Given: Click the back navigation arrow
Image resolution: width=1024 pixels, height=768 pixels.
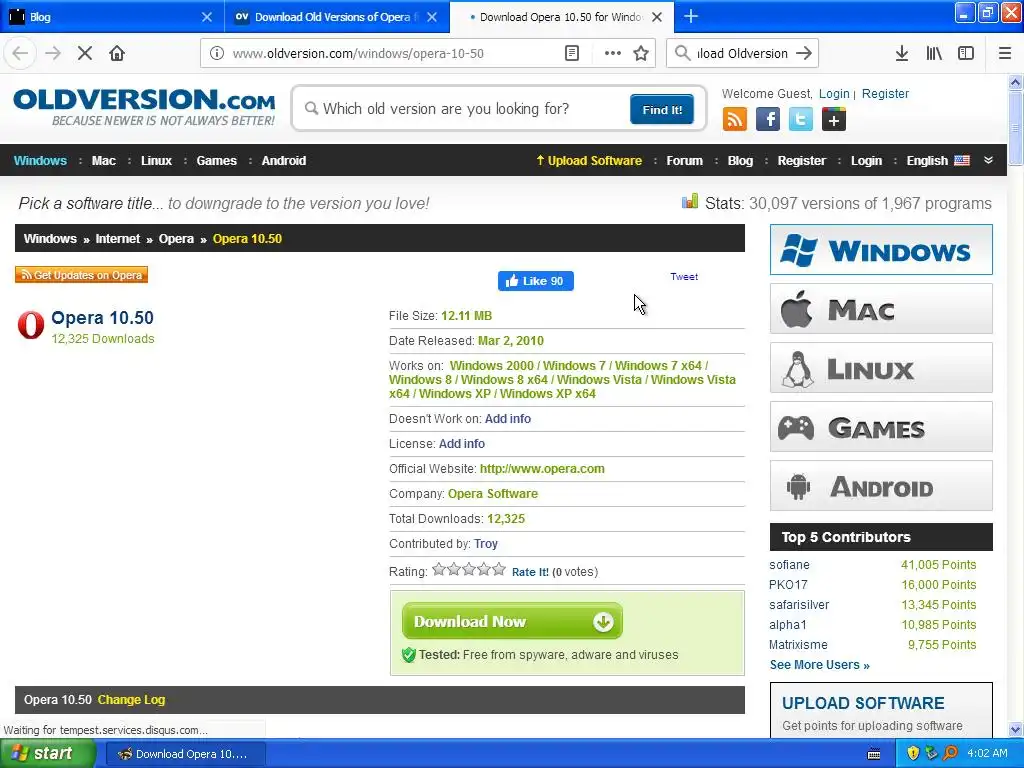Looking at the screenshot, I should click(20, 54).
